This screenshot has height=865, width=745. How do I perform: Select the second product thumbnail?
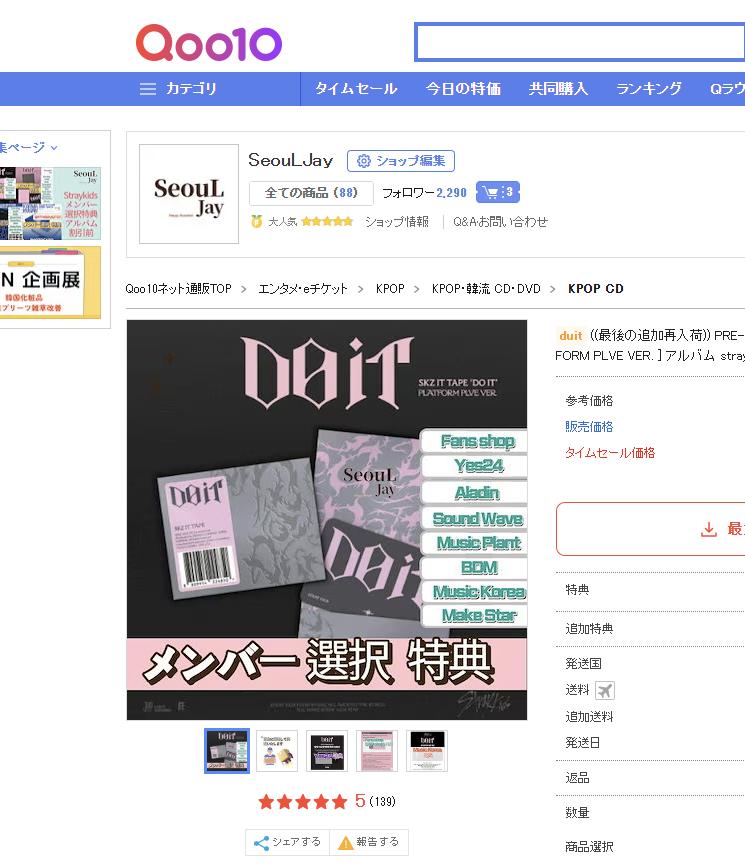coord(277,751)
